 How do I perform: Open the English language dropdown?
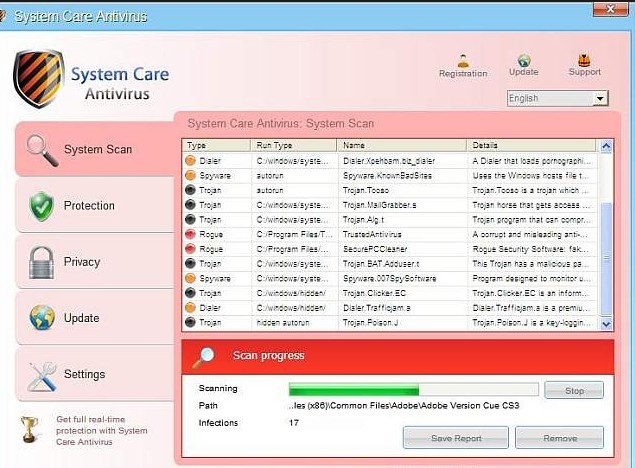(557, 98)
